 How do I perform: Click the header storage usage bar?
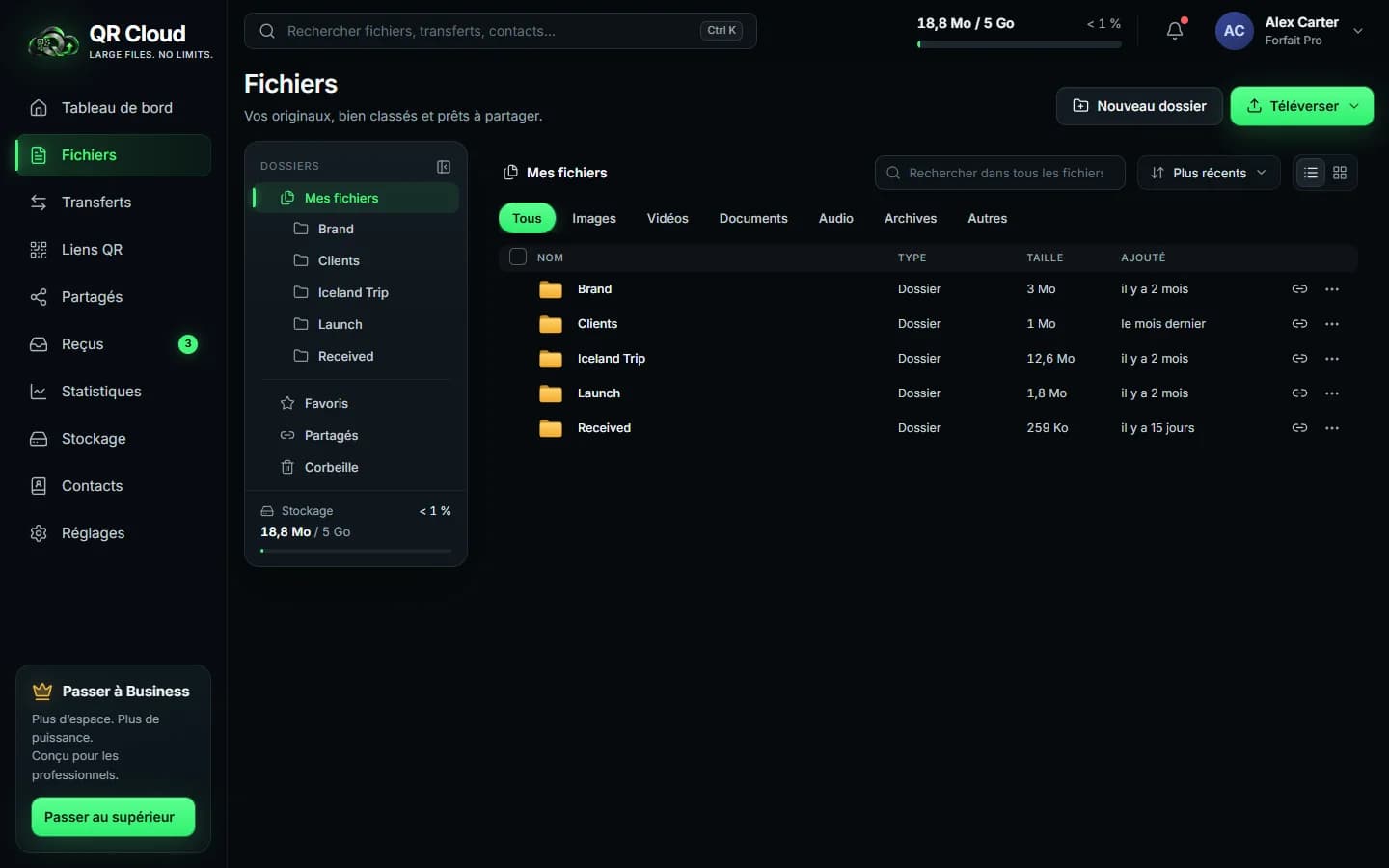pyautogui.click(x=1019, y=44)
